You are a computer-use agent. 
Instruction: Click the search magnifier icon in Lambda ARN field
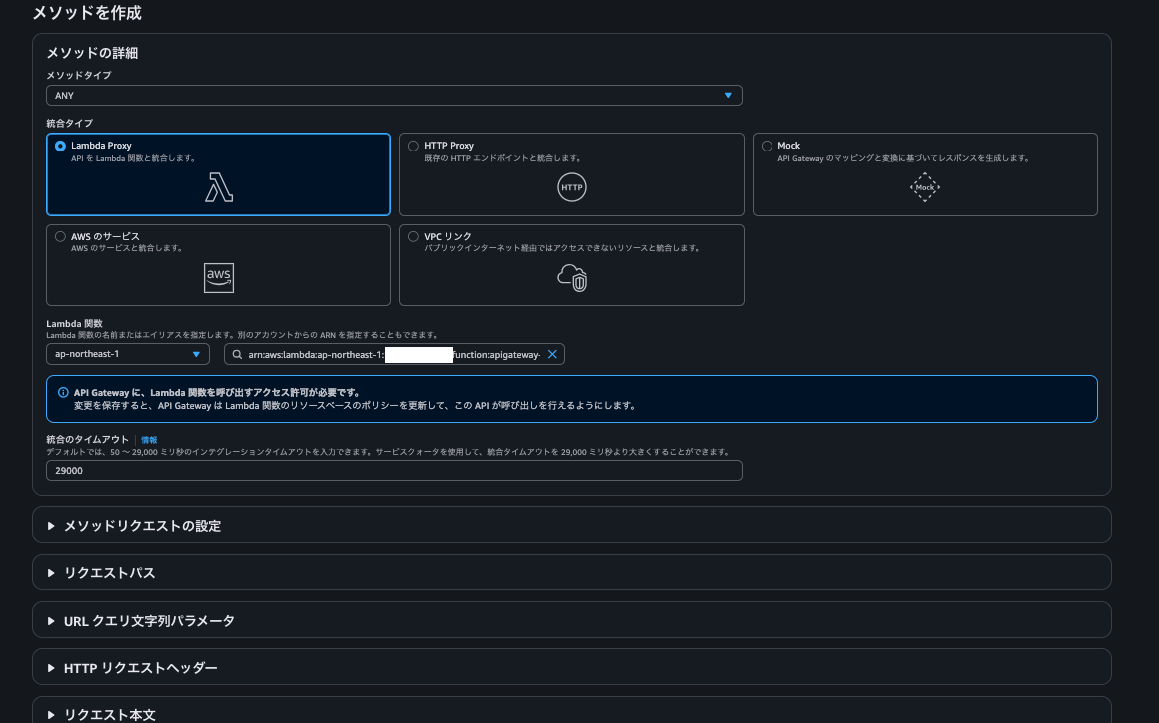tap(237, 355)
